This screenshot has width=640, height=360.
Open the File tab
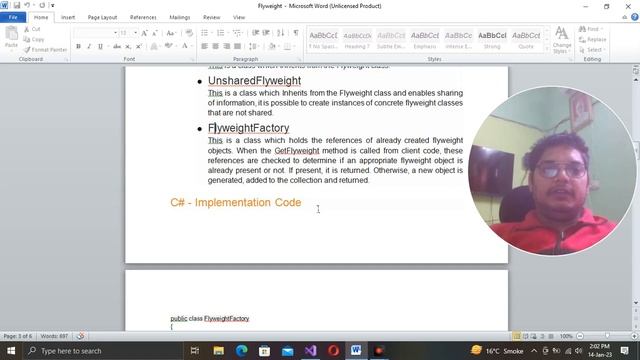point(13,17)
